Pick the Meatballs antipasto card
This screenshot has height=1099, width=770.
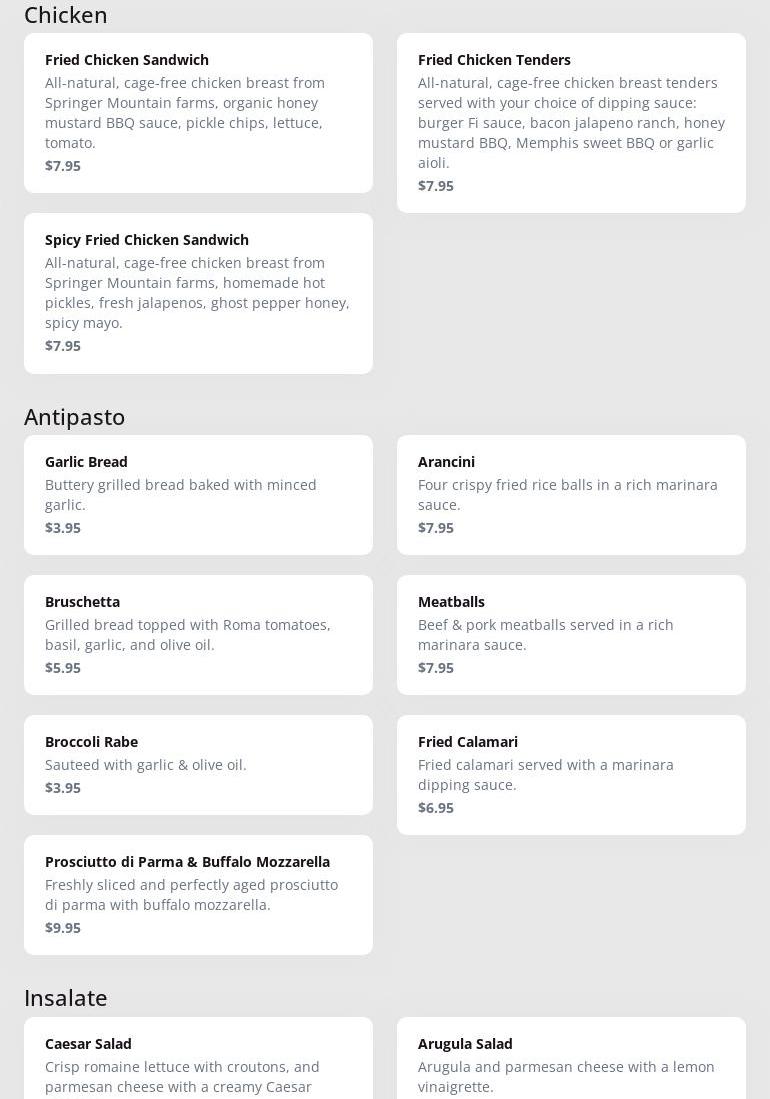point(571,634)
